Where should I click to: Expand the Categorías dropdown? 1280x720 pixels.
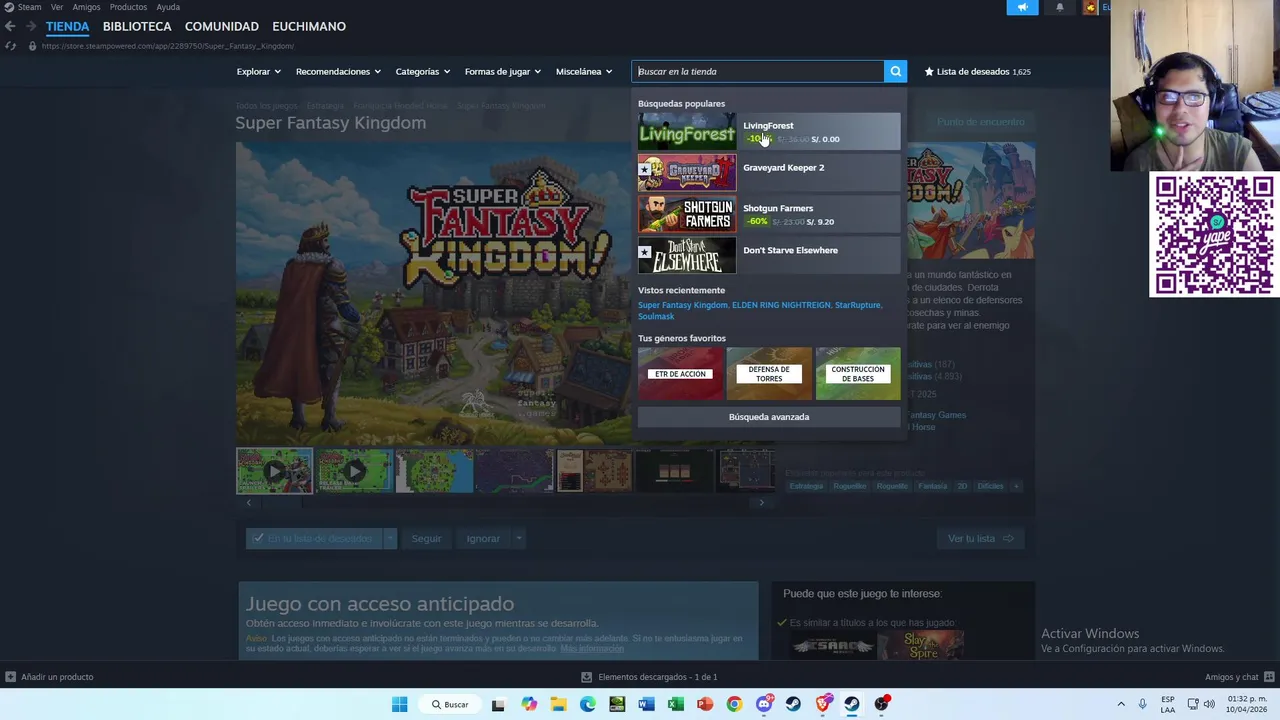(x=422, y=71)
